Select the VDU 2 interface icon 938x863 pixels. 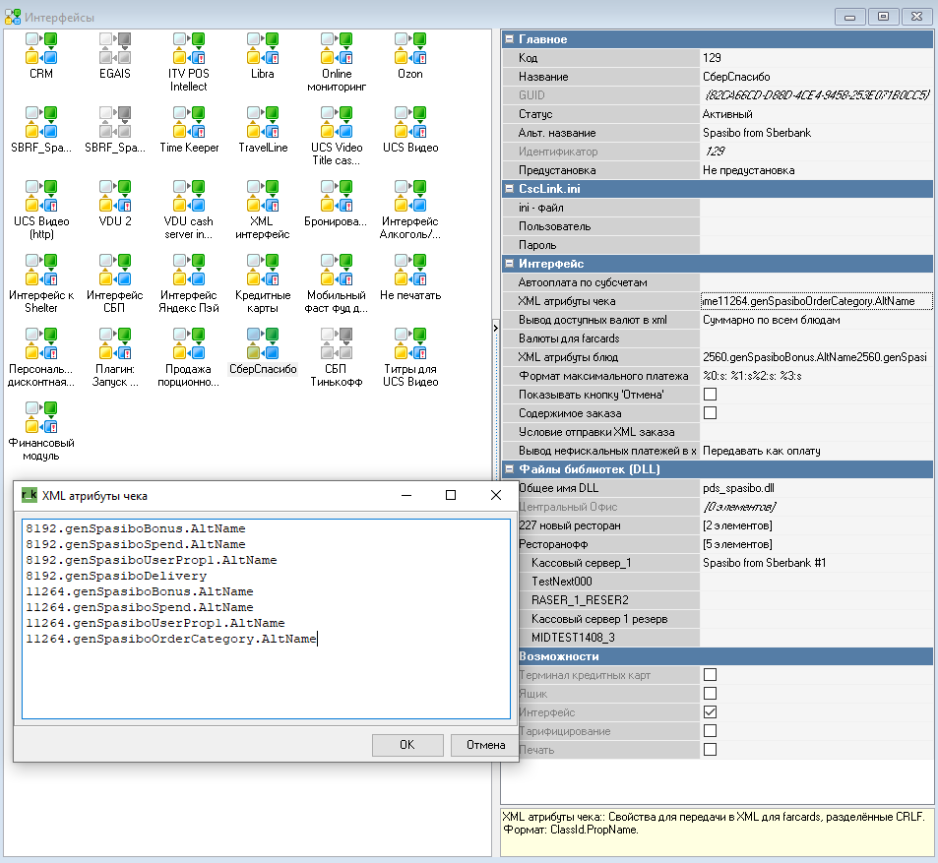point(115,198)
